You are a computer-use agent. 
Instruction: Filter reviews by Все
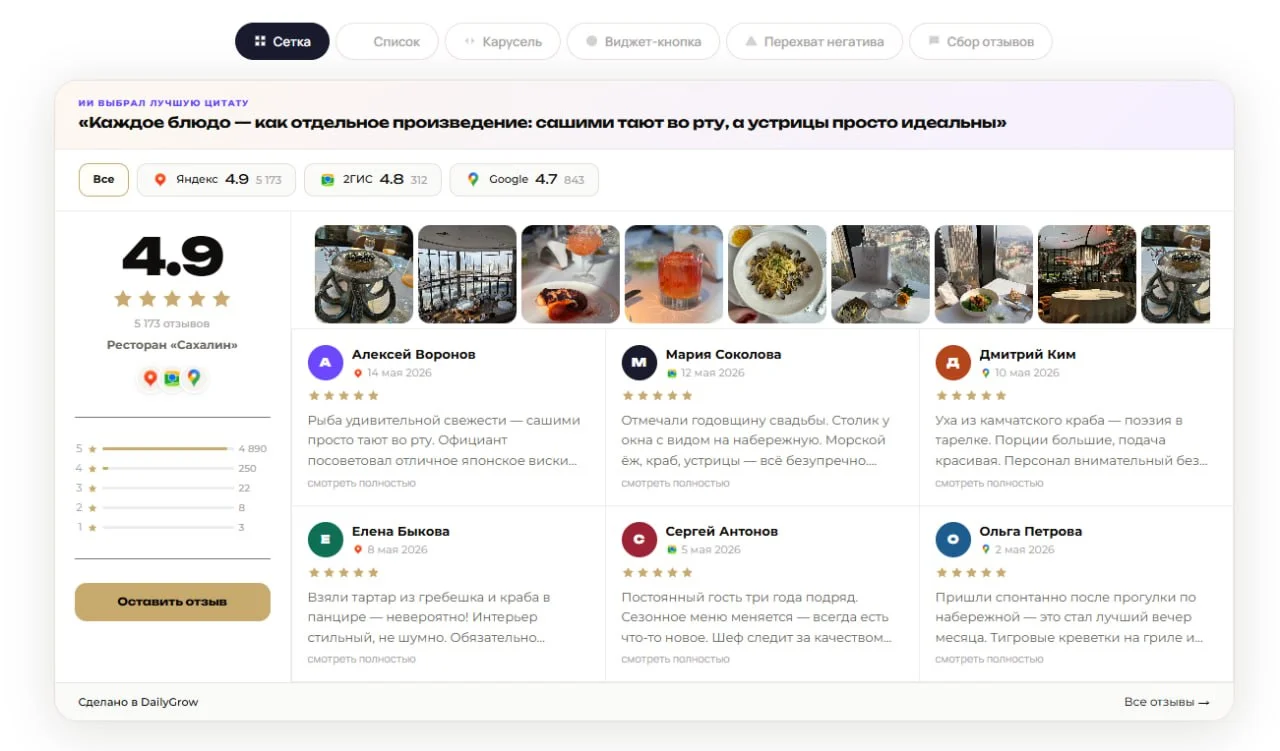104,179
